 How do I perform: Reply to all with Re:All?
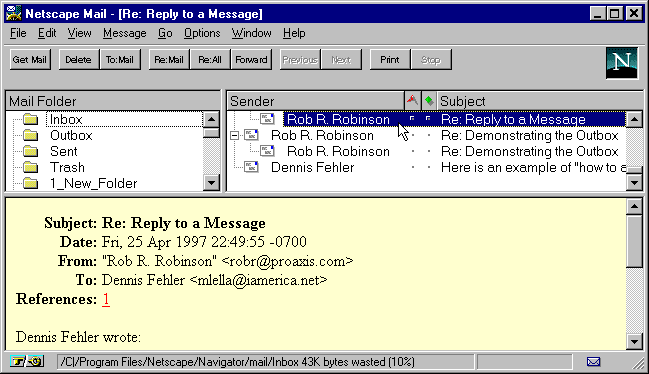[210, 60]
